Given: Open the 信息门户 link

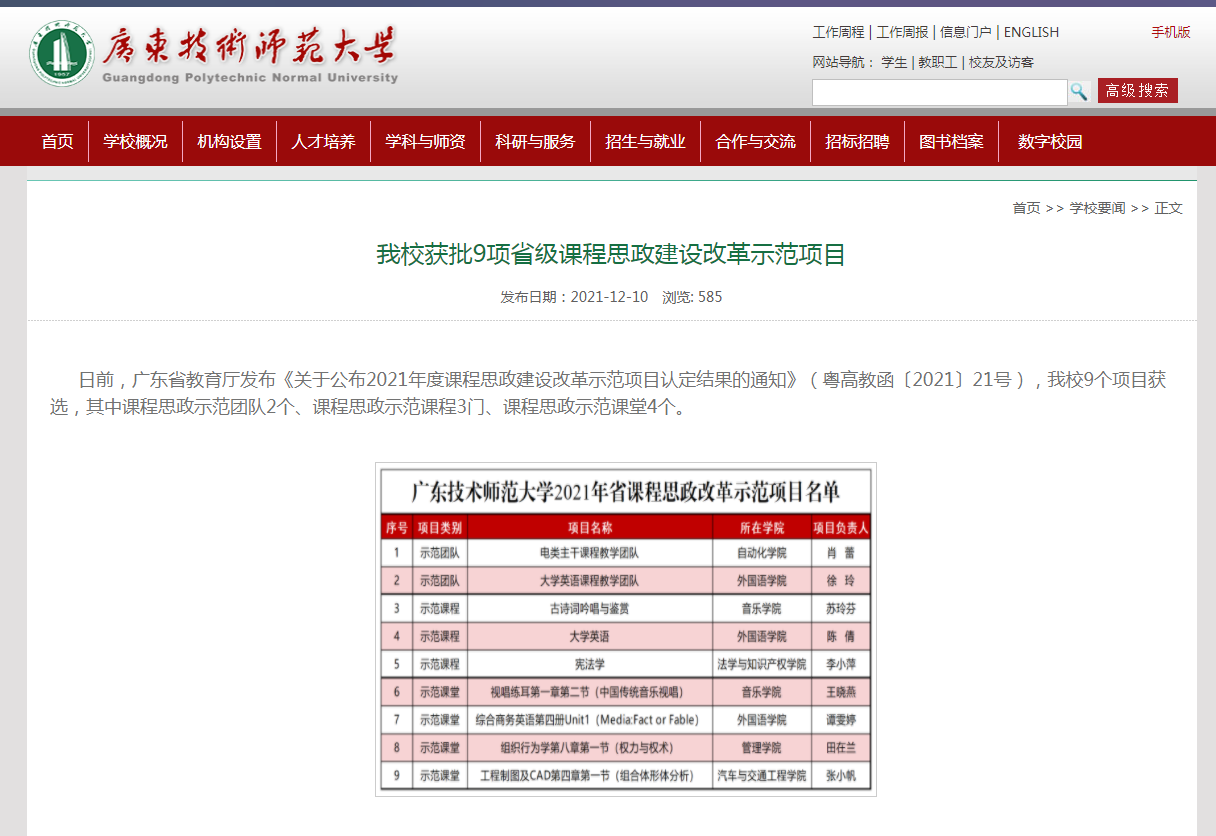Looking at the screenshot, I should pos(965,32).
